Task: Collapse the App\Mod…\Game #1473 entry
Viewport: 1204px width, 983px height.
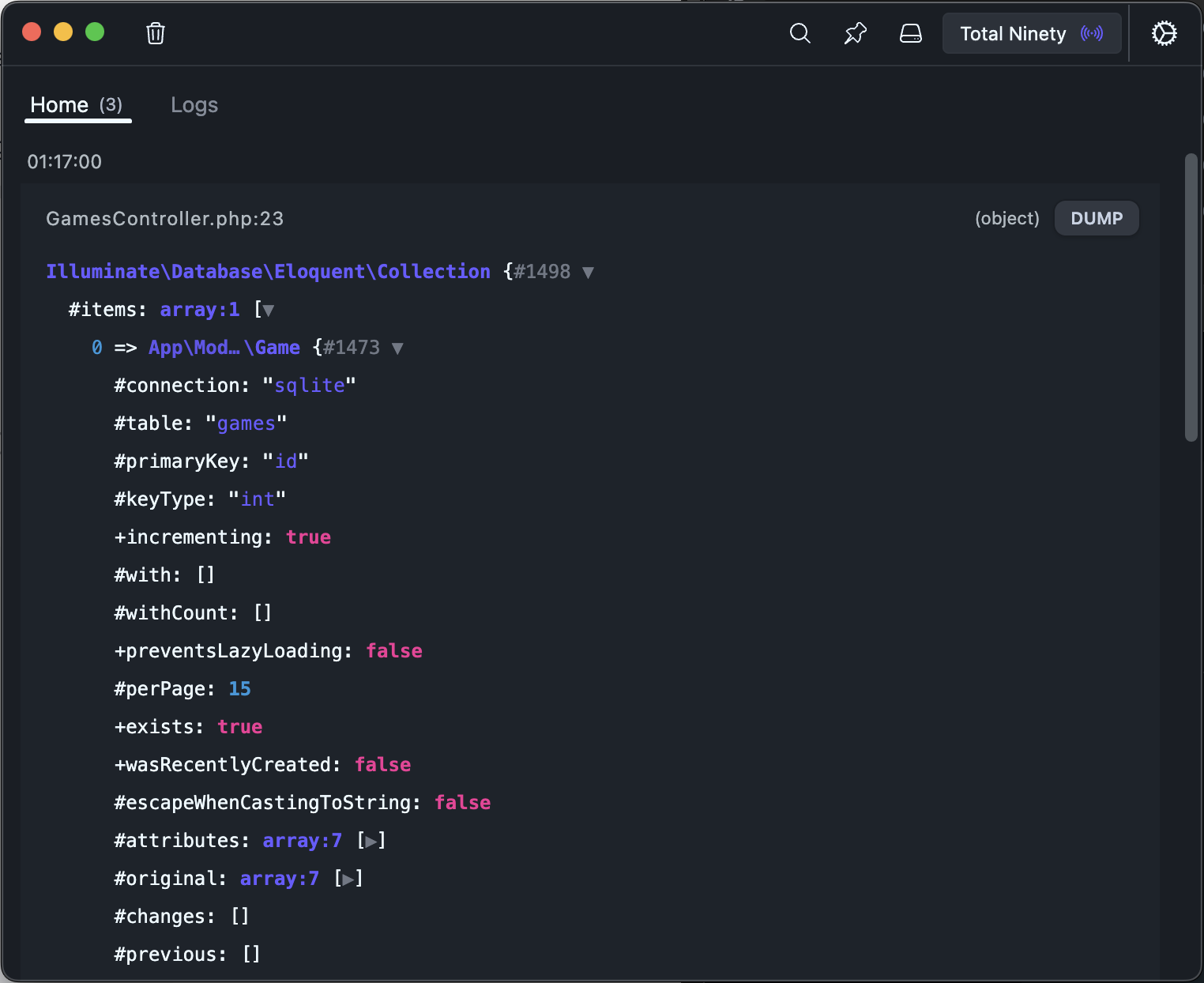Action: 398,348
